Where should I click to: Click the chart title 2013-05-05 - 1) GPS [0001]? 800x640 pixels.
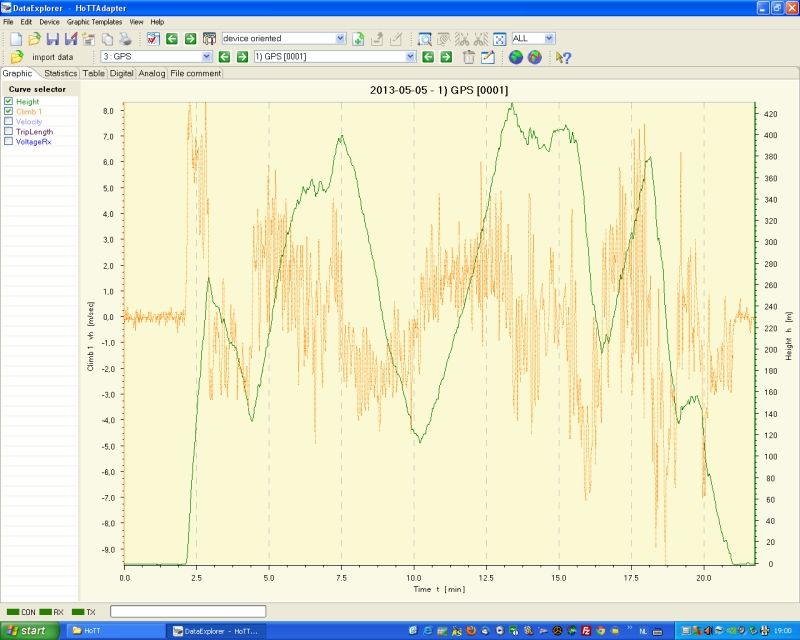(x=439, y=90)
